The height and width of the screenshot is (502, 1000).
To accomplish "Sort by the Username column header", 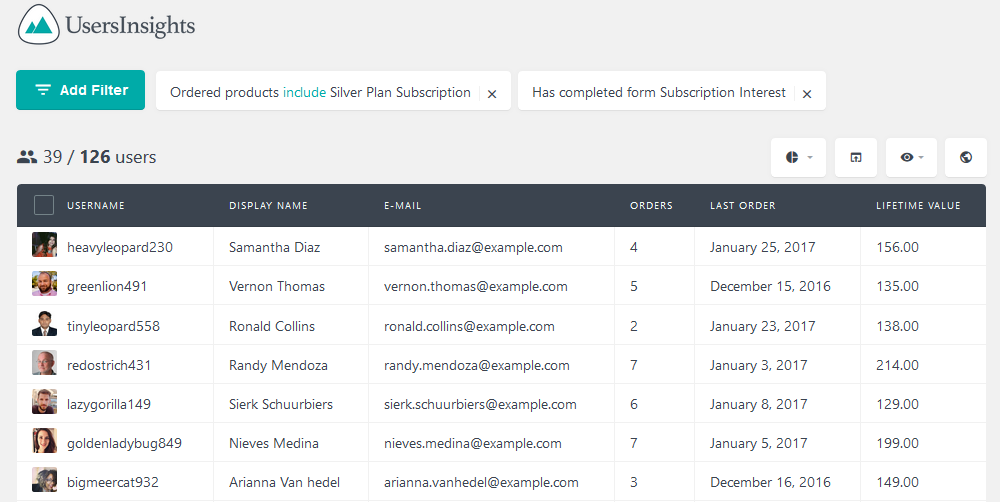I will (x=96, y=205).
